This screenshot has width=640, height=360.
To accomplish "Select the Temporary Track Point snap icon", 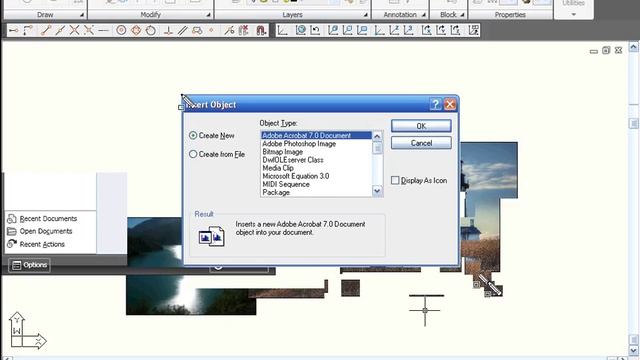I will [13, 31].
